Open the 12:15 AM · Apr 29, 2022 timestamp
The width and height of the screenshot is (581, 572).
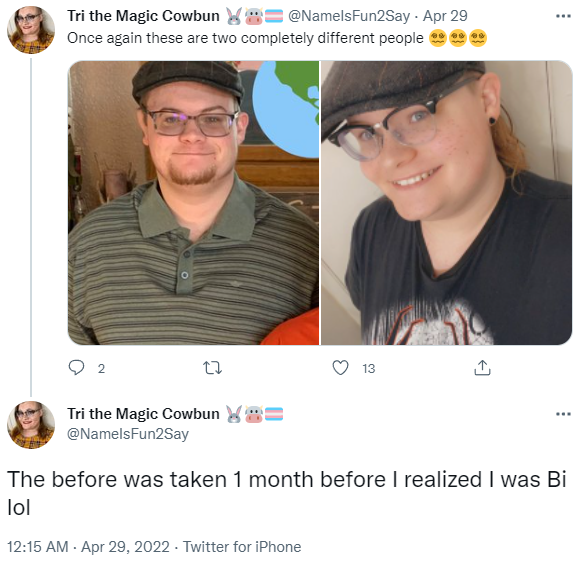[x=88, y=547]
